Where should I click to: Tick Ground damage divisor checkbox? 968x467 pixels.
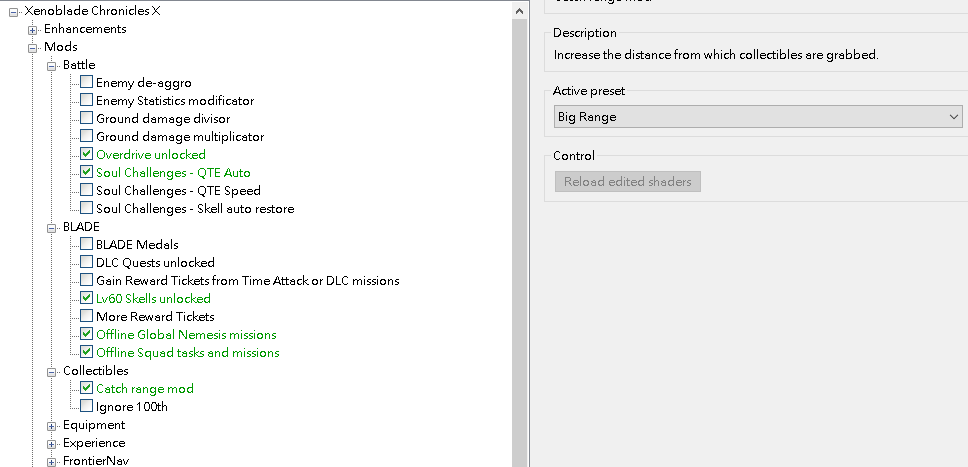(86, 118)
